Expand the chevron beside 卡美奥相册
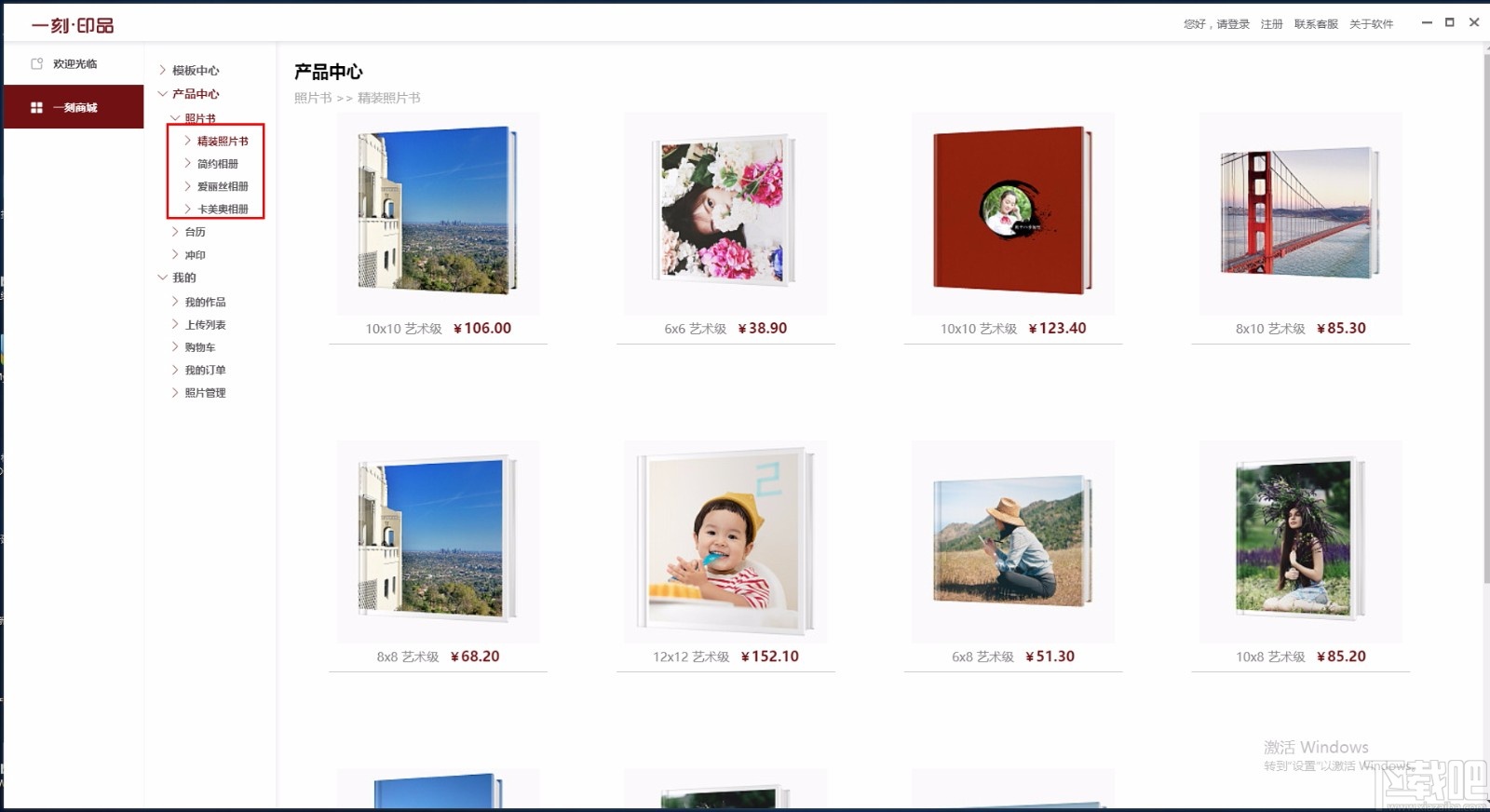The height and width of the screenshot is (812, 1490). 187,209
